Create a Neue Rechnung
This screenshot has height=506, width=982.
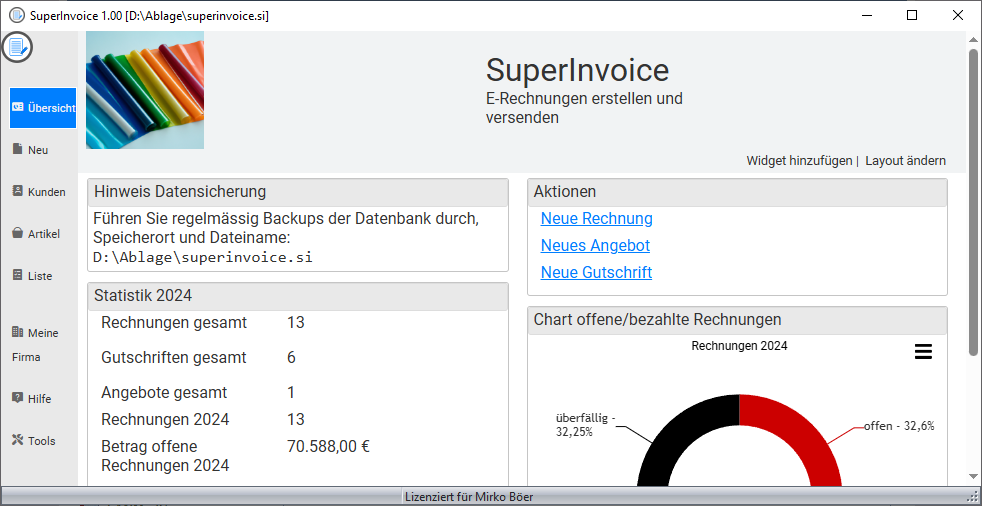597,219
